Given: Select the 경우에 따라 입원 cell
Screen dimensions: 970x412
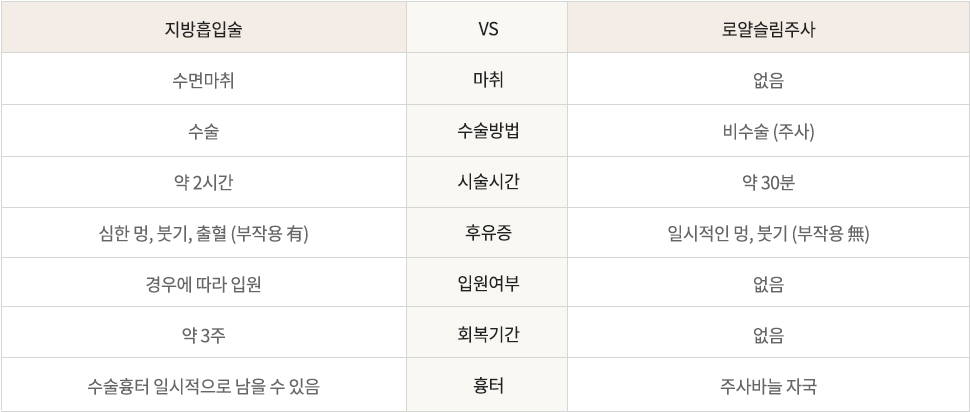Looking at the screenshot, I should click(x=203, y=284).
